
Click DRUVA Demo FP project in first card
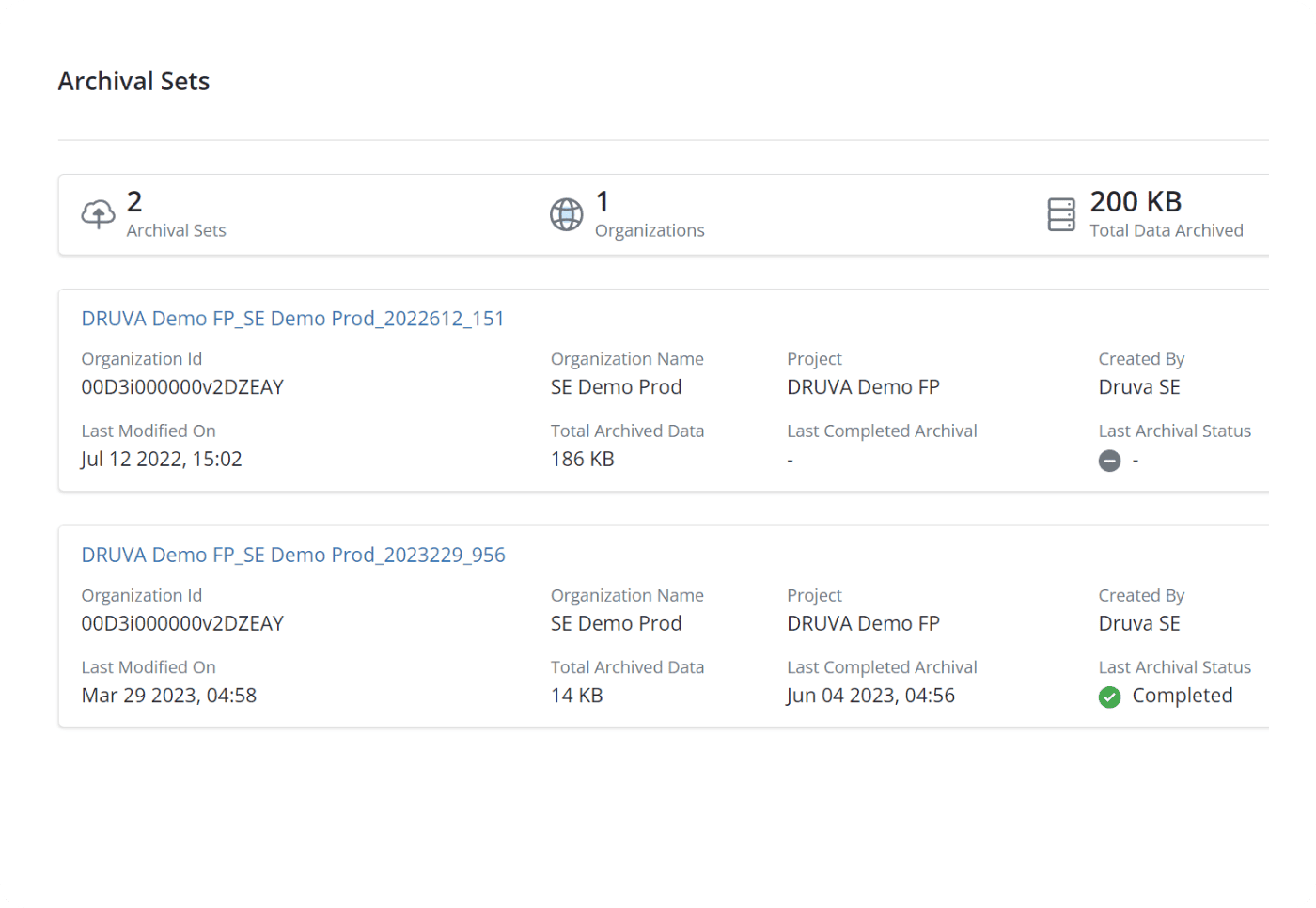pos(863,387)
